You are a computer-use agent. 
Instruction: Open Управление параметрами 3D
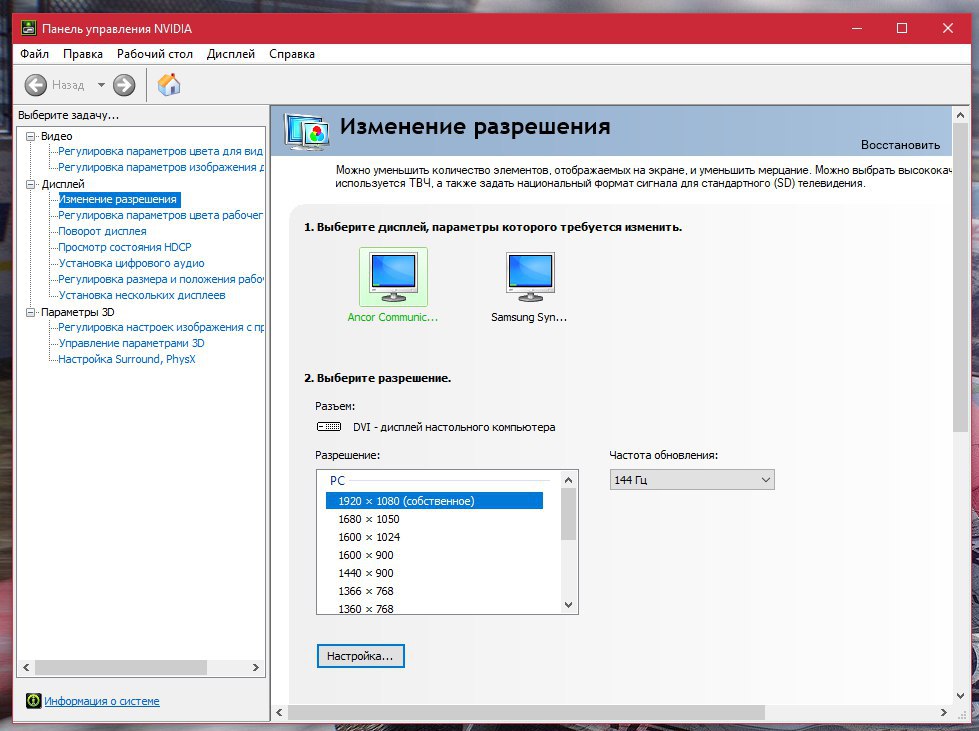click(131, 343)
